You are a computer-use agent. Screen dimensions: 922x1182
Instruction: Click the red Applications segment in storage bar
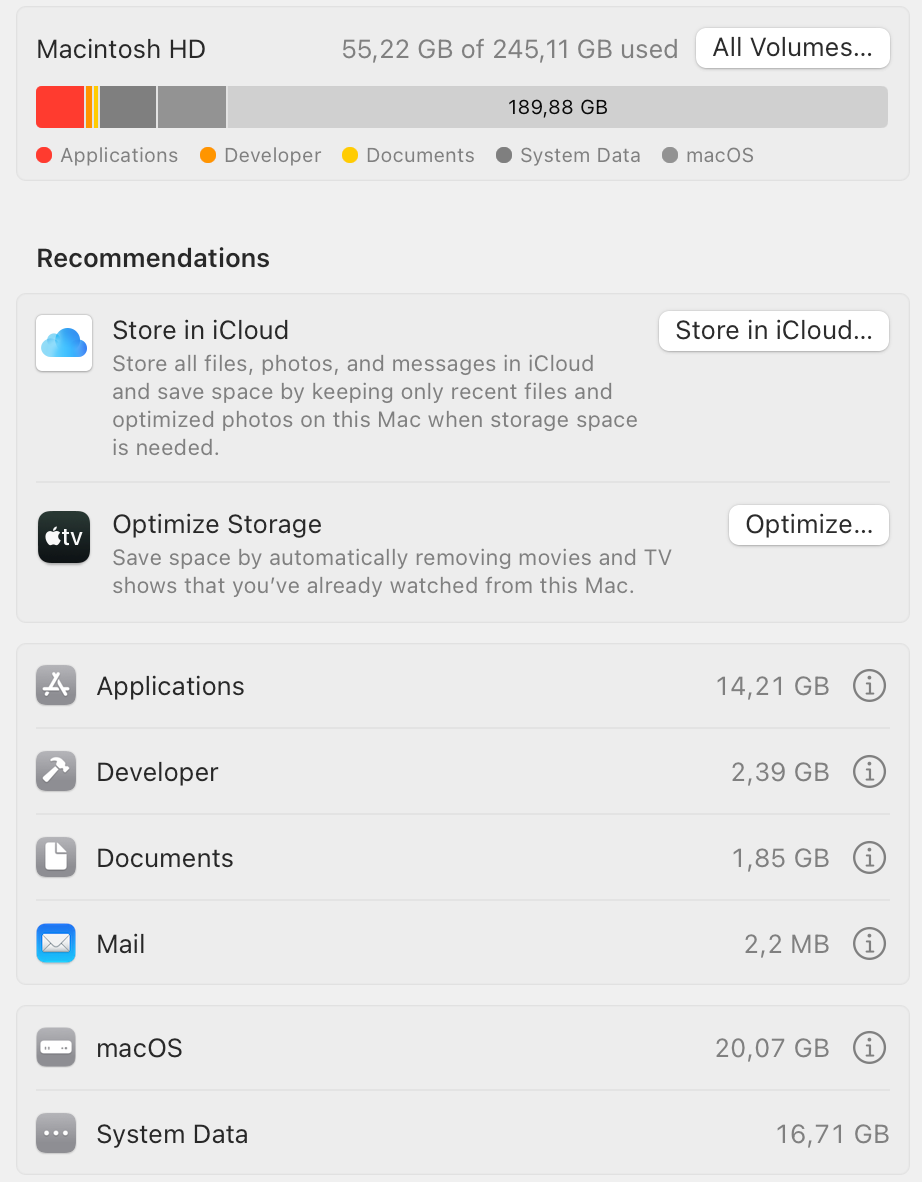point(60,107)
